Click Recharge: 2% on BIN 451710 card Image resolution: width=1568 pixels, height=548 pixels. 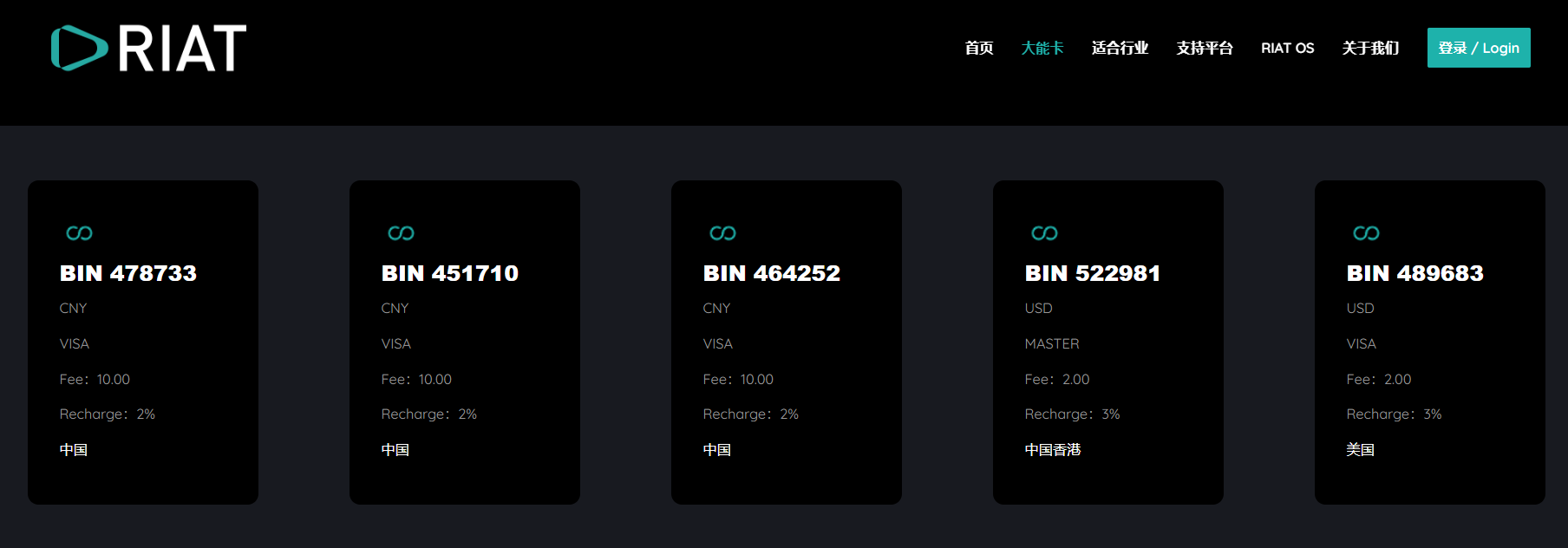[429, 414]
